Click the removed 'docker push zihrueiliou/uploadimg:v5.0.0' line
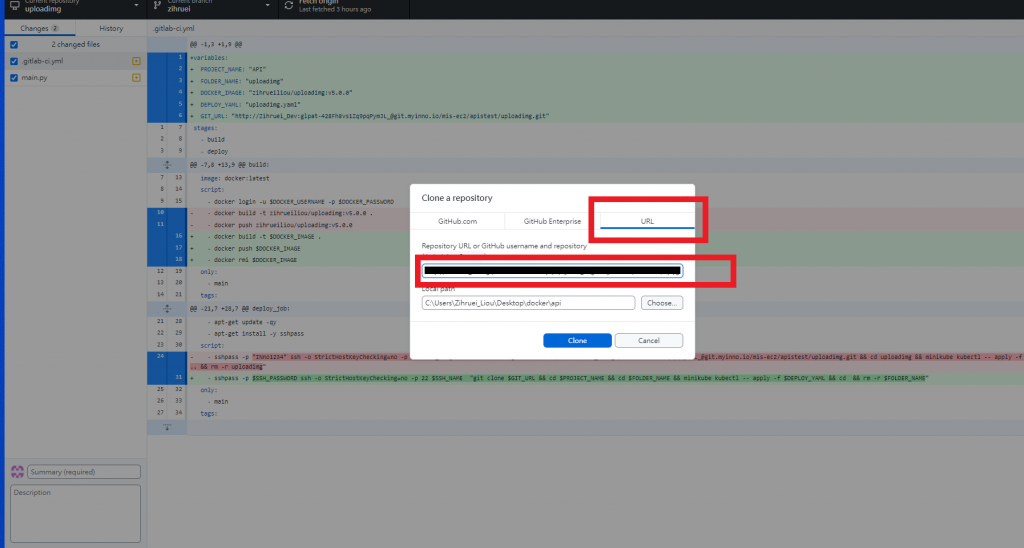Screen dimensions: 1024x548 (x=283, y=225)
